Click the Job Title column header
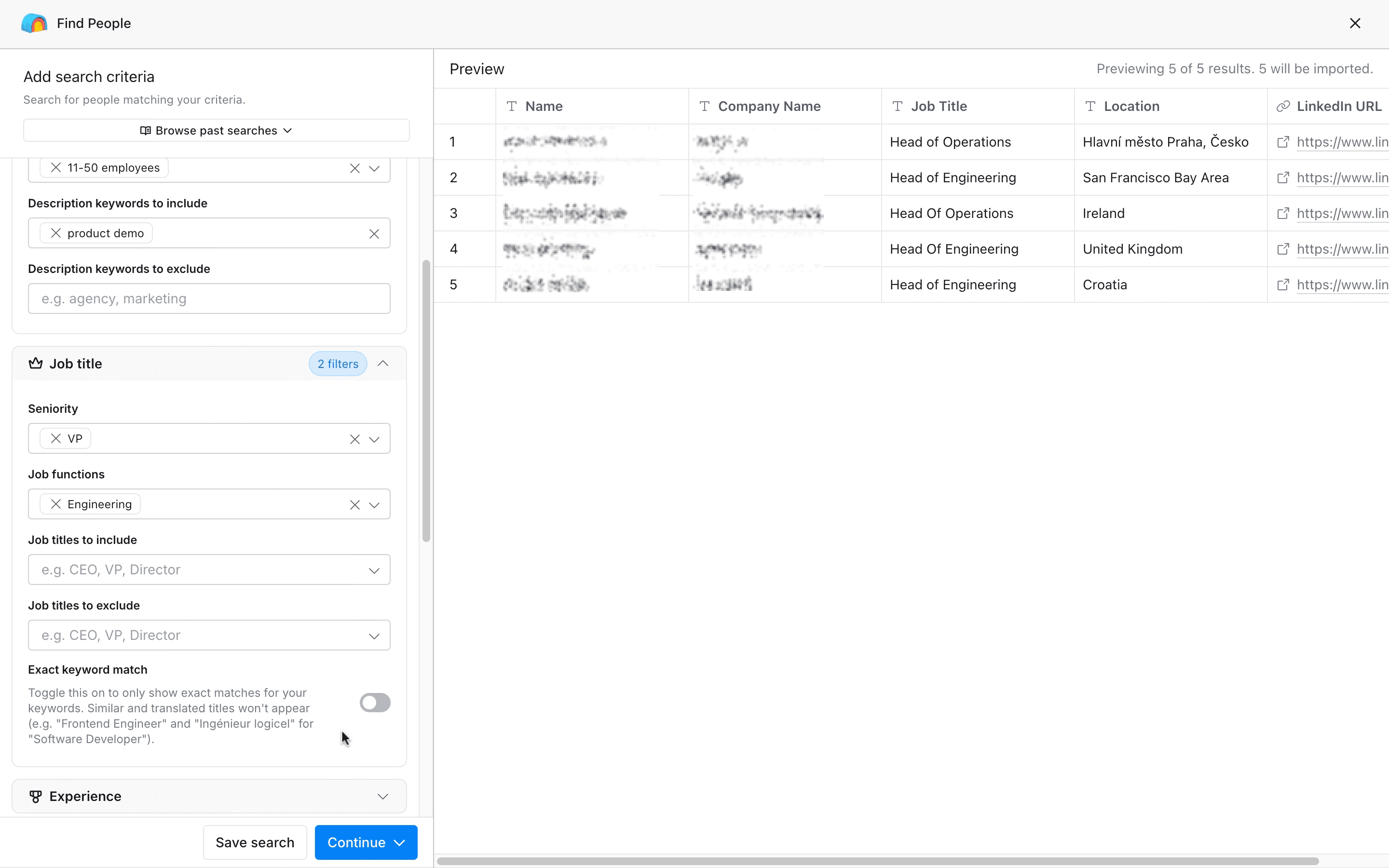The image size is (1389, 868). coord(978,106)
